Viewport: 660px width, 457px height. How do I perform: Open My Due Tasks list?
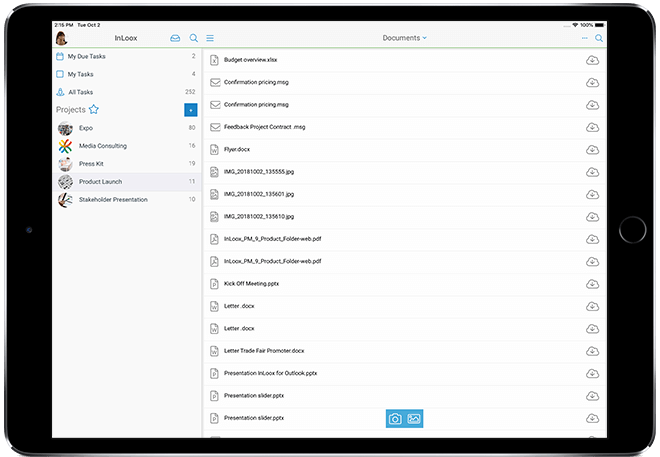point(126,56)
